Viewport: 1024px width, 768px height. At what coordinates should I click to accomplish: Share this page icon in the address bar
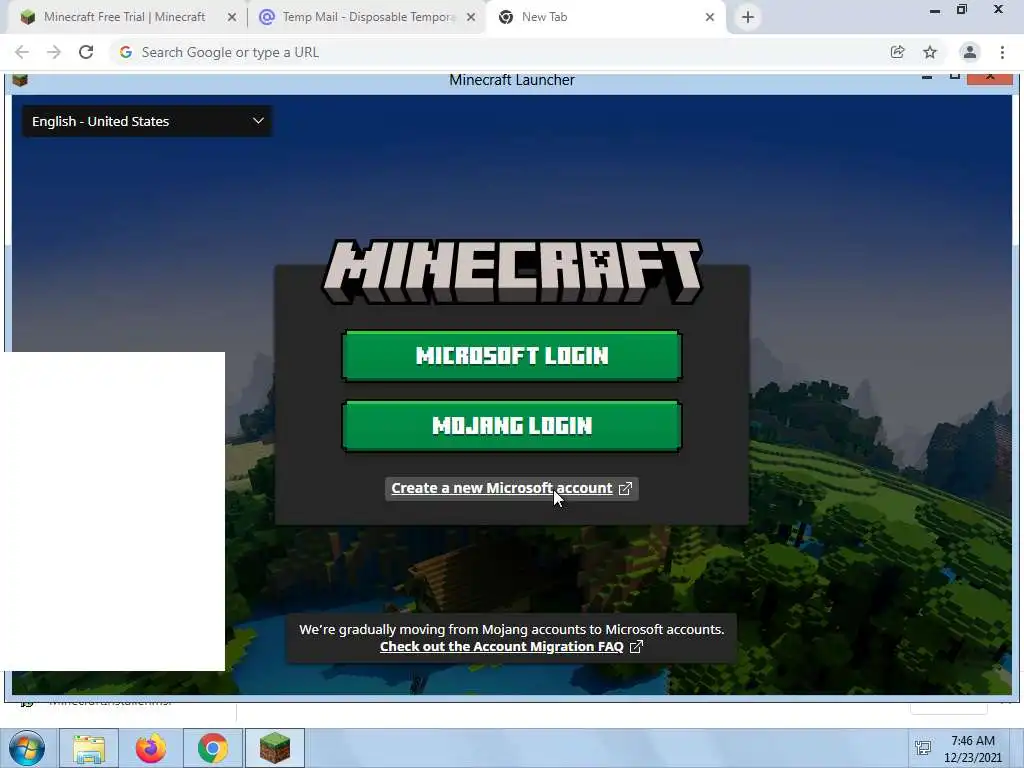tap(898, 52)
